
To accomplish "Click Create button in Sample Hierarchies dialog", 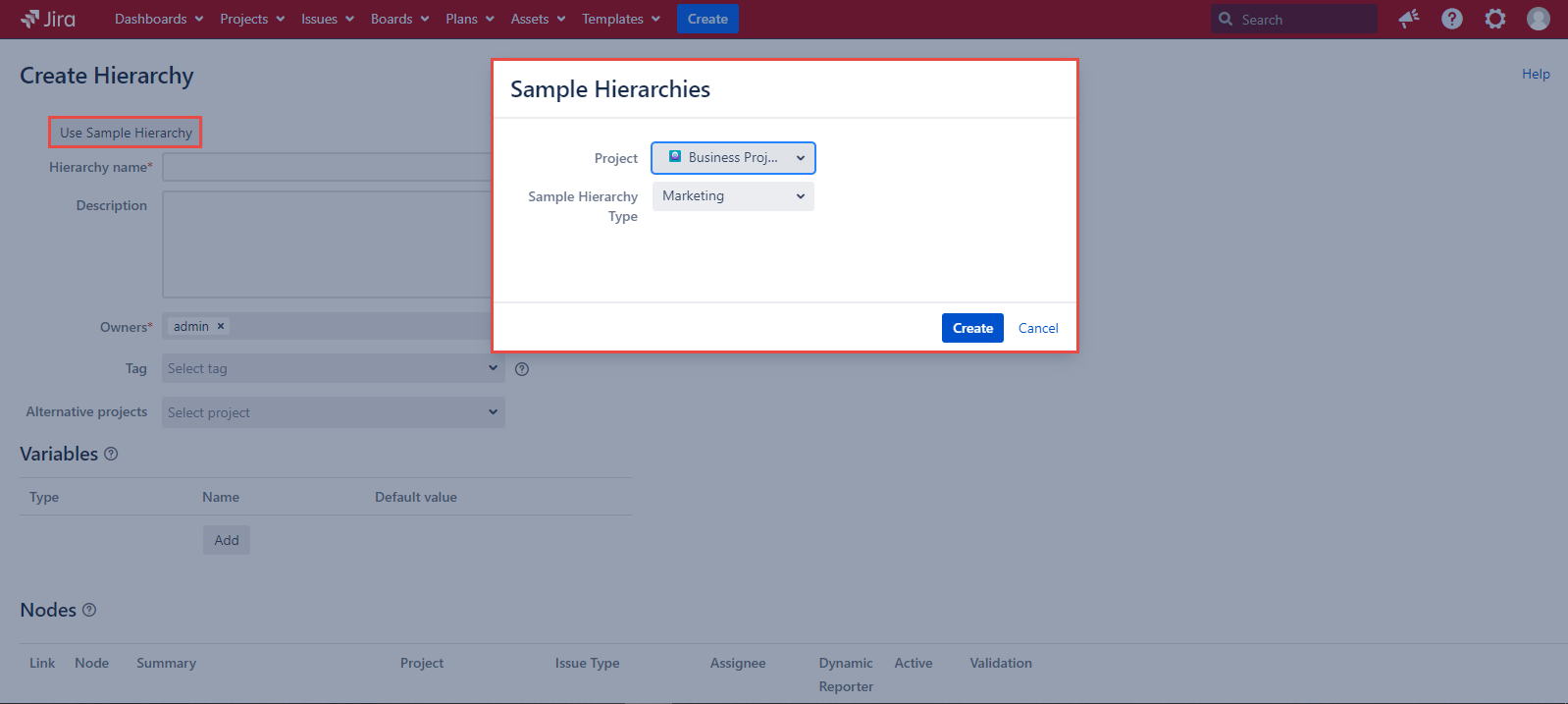I will 972,328.
